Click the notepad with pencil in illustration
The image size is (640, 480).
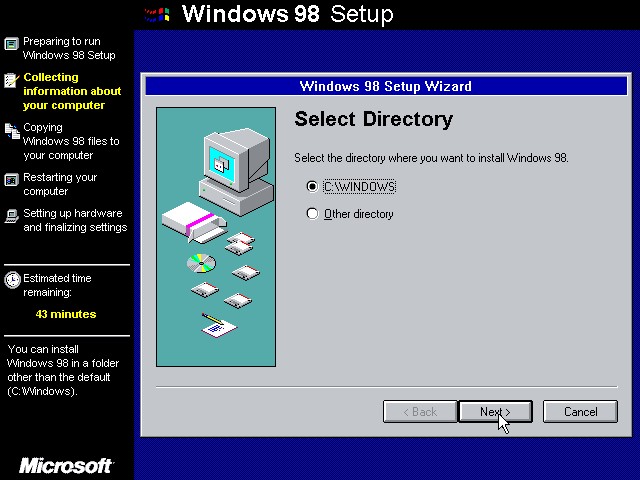pos(219,325)
